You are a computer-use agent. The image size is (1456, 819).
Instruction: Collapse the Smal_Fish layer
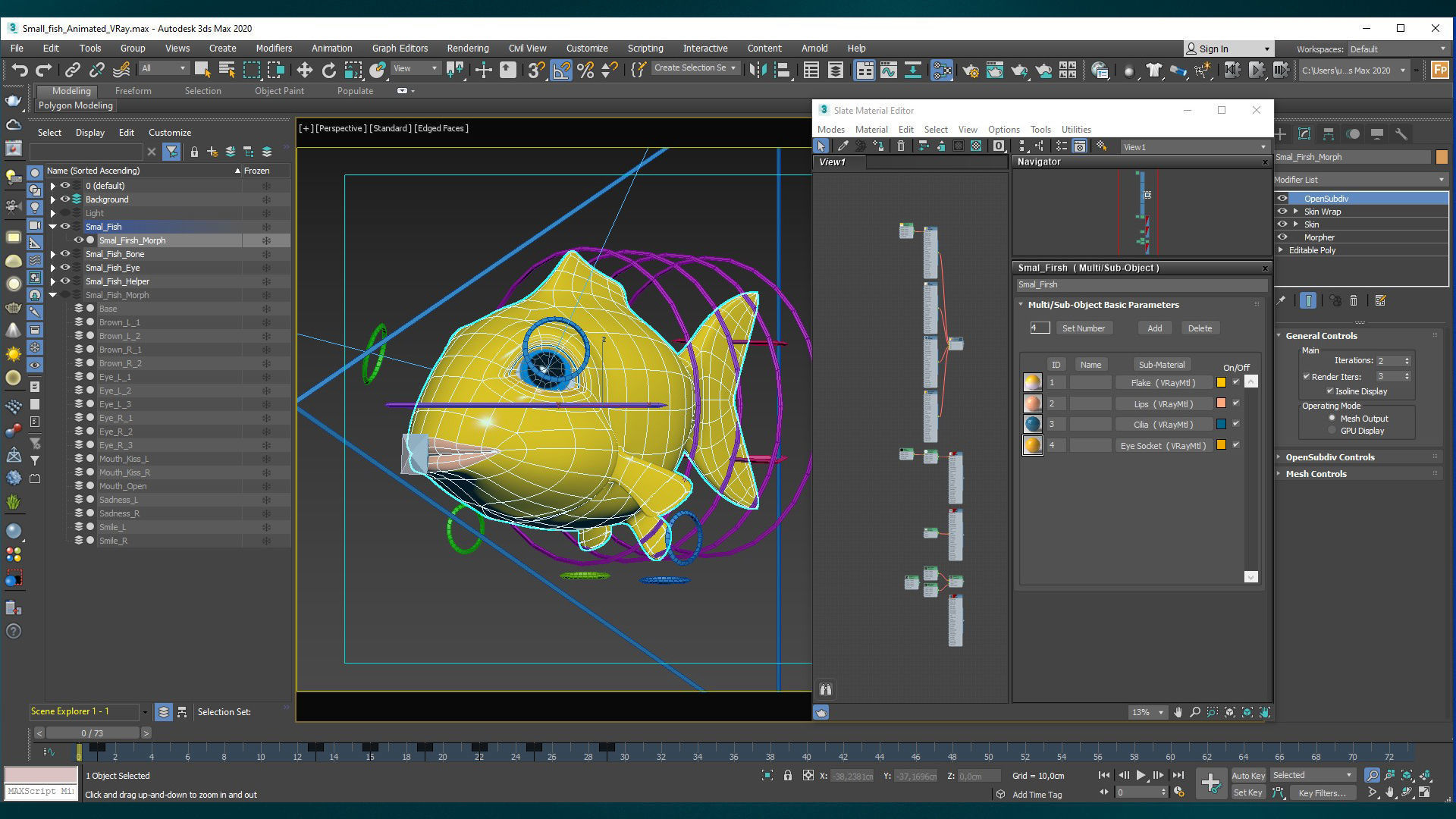click(53, 227)
